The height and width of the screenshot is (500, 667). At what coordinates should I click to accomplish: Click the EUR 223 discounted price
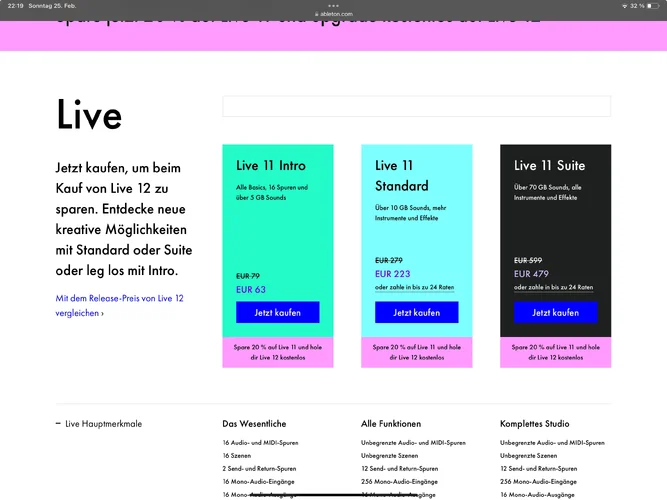pos(392,274)
